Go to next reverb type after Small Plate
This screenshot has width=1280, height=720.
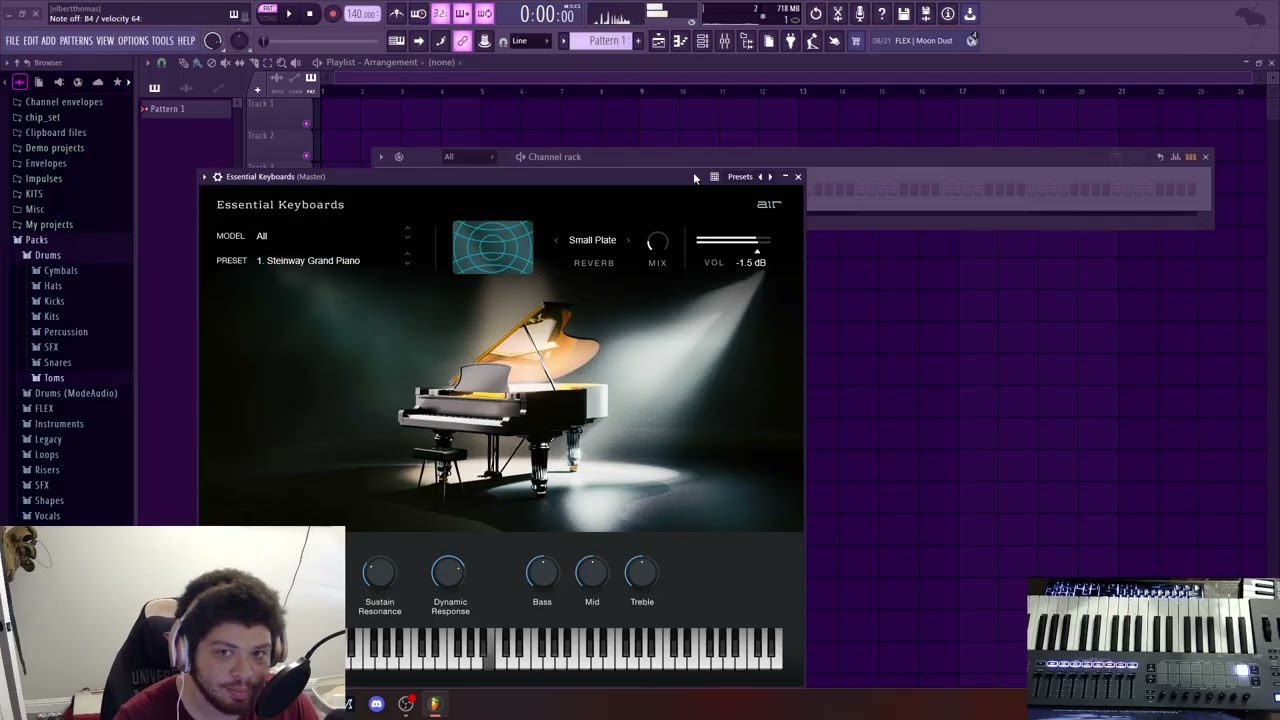pos(628,240)
